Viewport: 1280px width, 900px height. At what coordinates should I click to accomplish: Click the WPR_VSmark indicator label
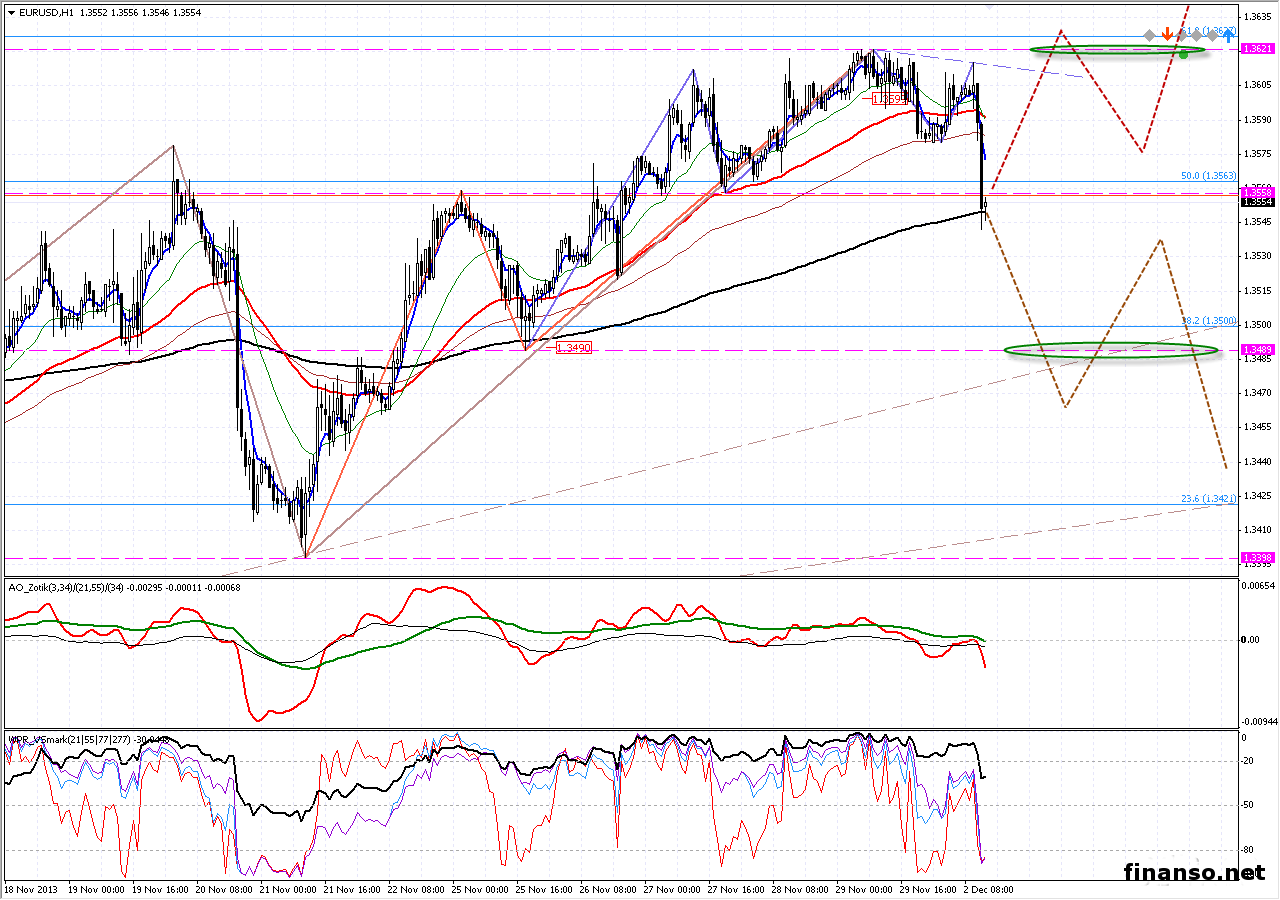pyautogui.click(x=42, y=740)
